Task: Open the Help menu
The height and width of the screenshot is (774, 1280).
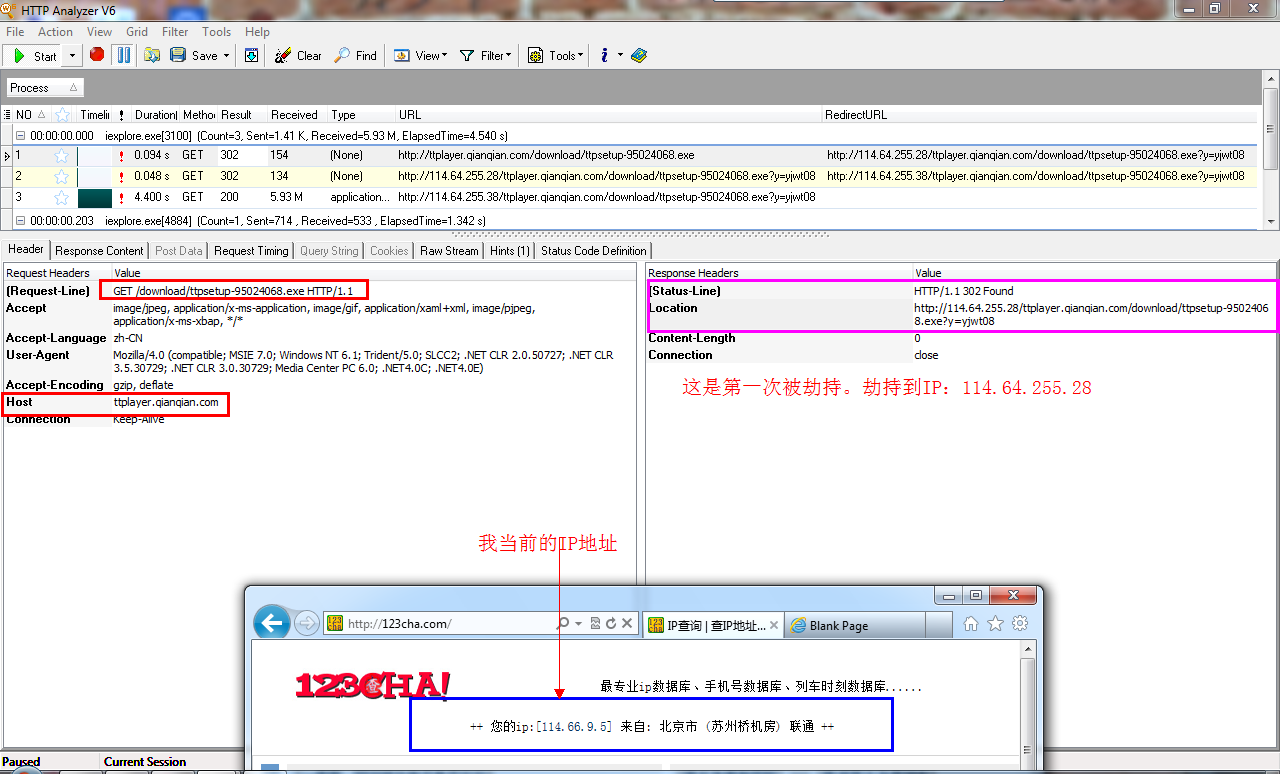Action: [x=257, y=32]
